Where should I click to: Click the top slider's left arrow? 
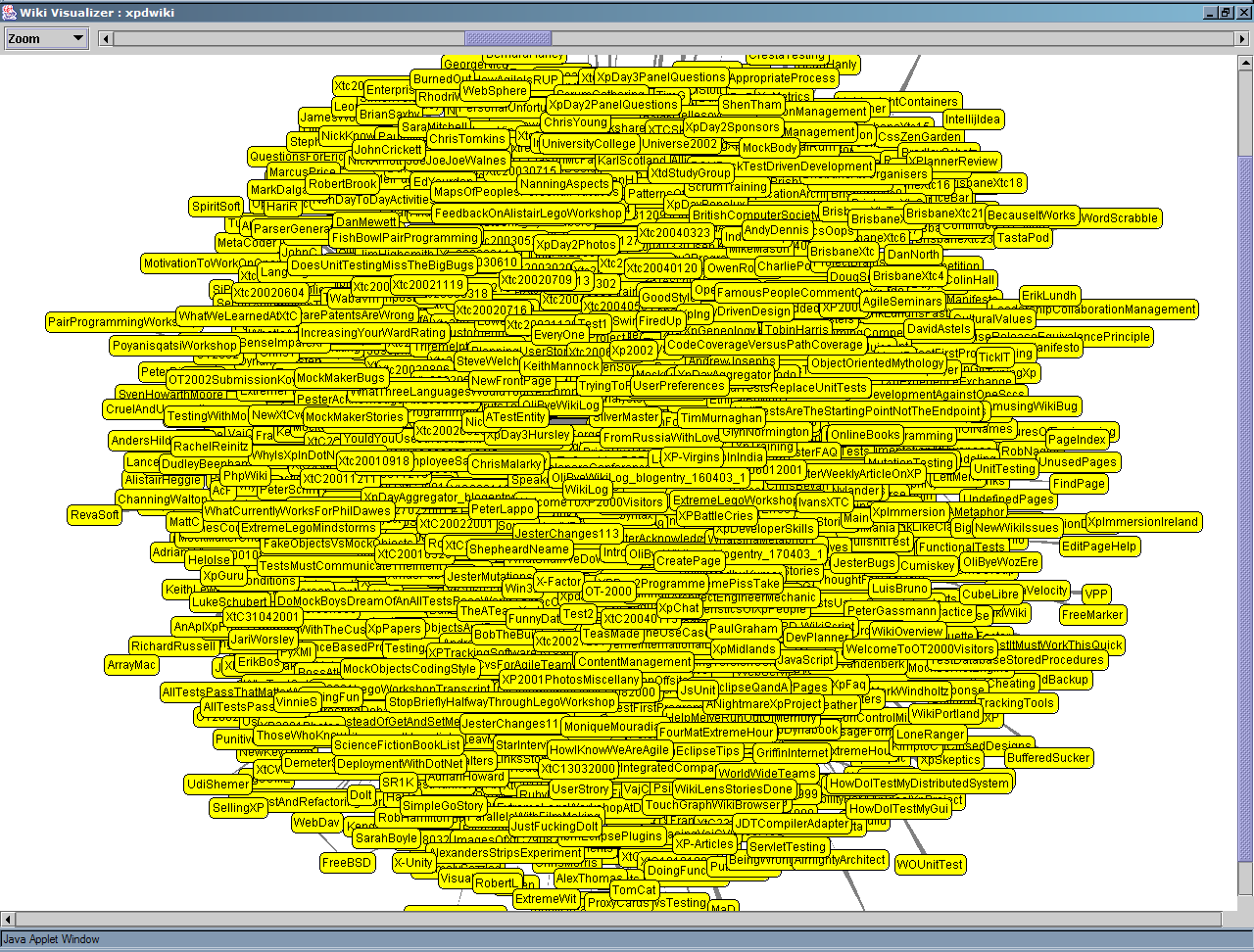106,39
